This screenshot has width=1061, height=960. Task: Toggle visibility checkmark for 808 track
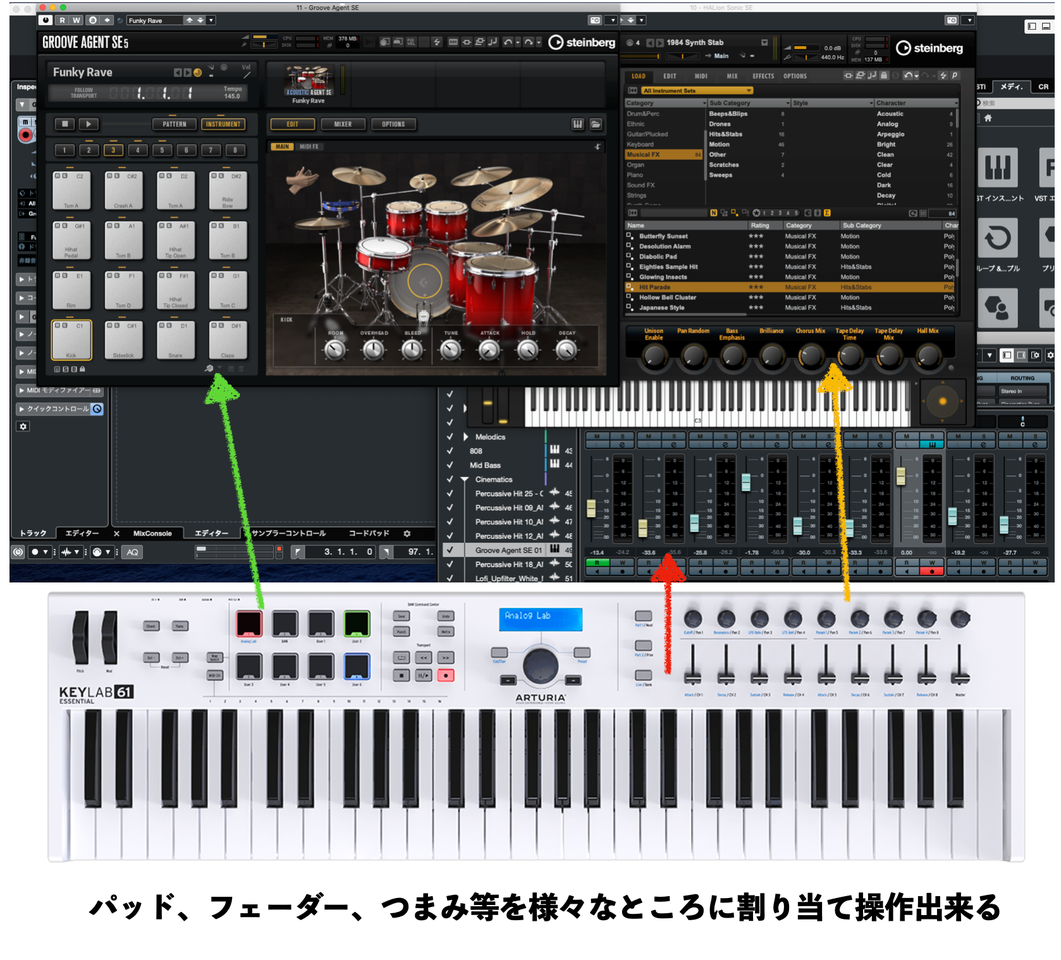pos(449,451)
